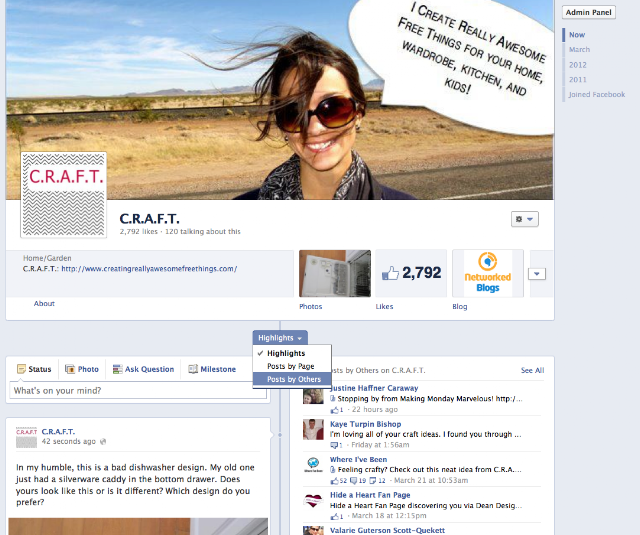
Task: Select Posts by Others menu entry
Action: coord(292,379)
